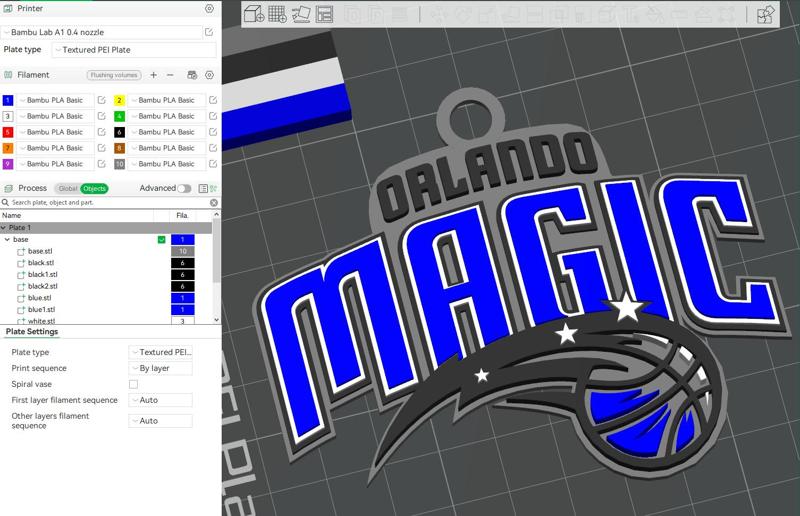Click in the object search field
Screen dimensions: 800x516
click(x=107, y=203)
